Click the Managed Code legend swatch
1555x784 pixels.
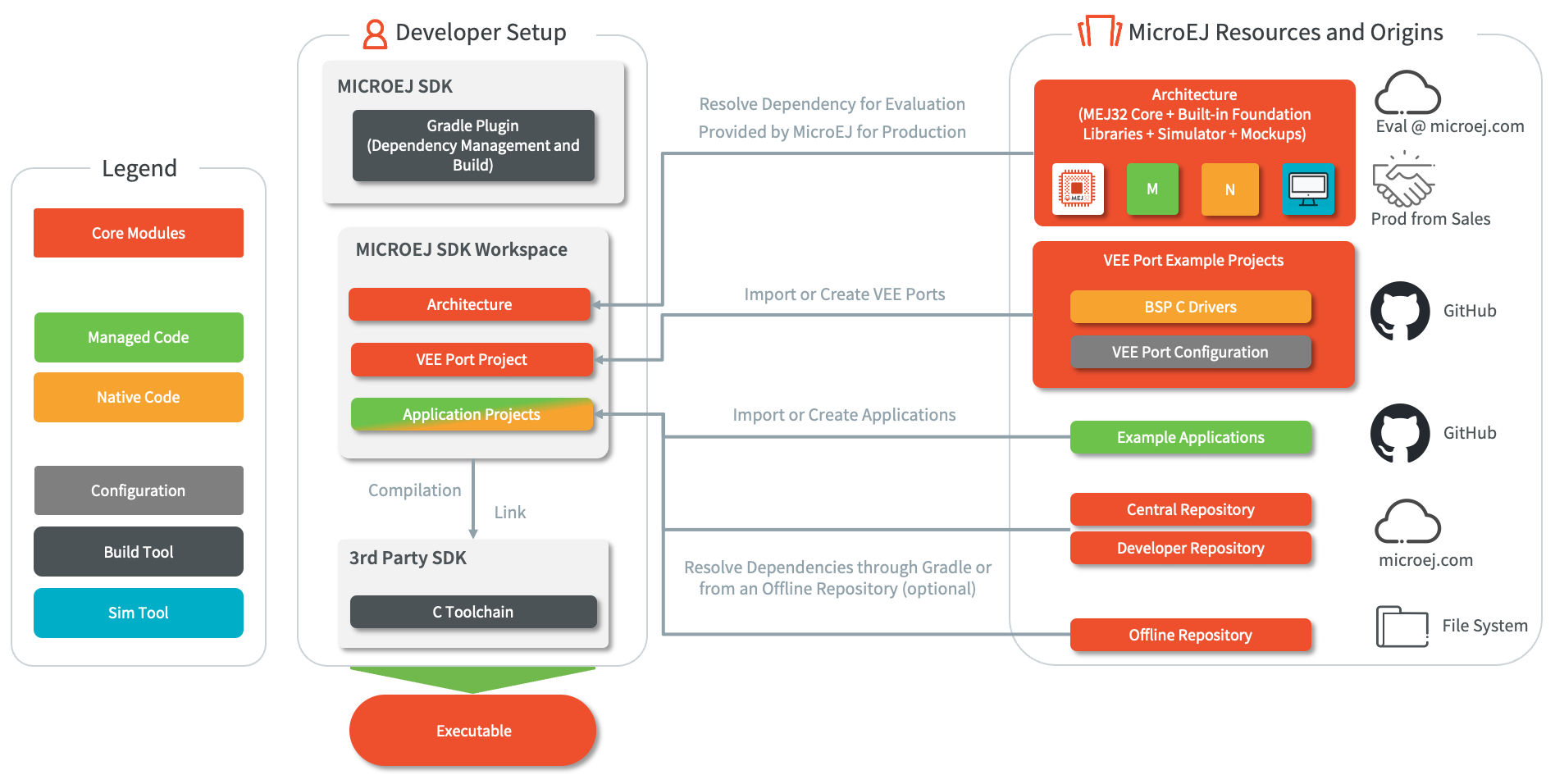point(139,337)
